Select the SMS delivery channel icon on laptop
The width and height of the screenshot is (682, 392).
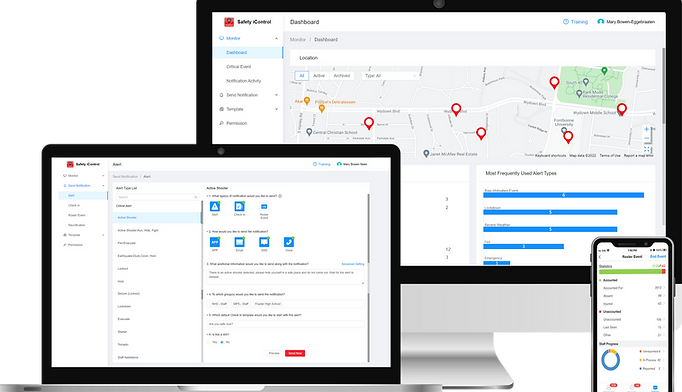point(264,242)
